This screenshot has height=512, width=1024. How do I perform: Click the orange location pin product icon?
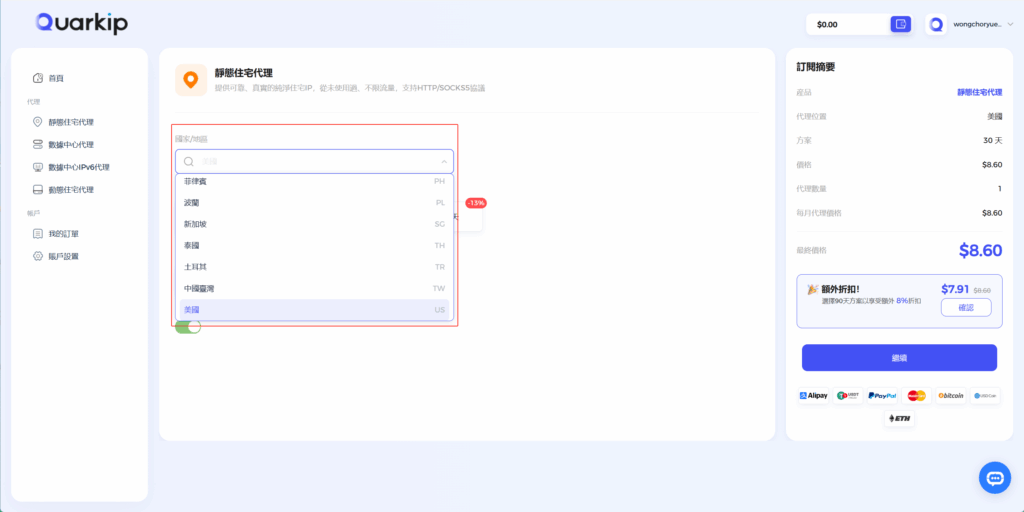pyautogui.click(x=191, y=80)
